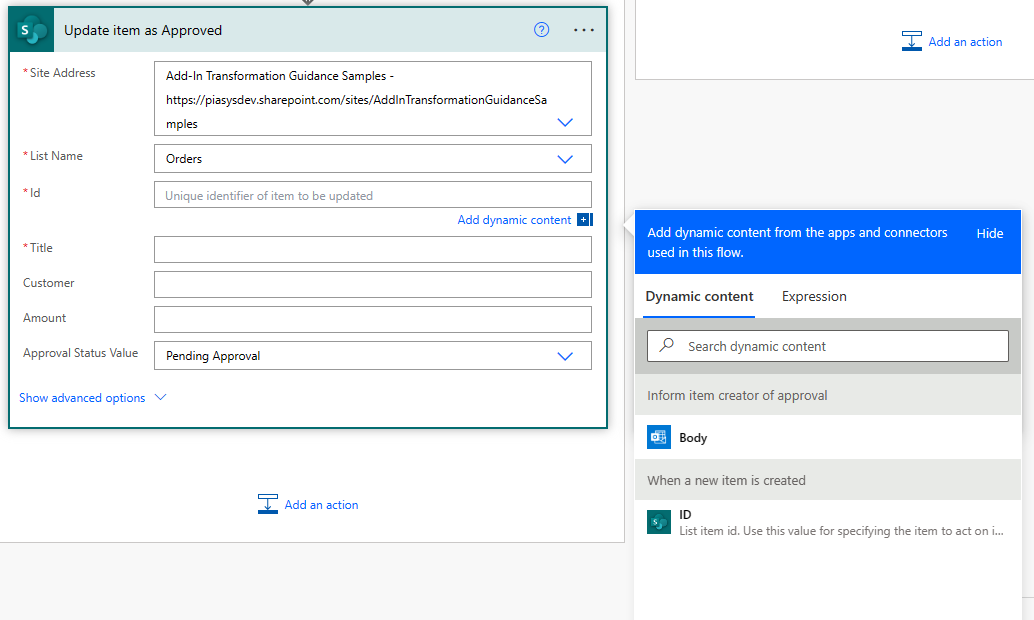Viewport: 1034px width, 620px height.
Task: Click the plus icon next to Add dynamic content
Action: pos(585,219)
